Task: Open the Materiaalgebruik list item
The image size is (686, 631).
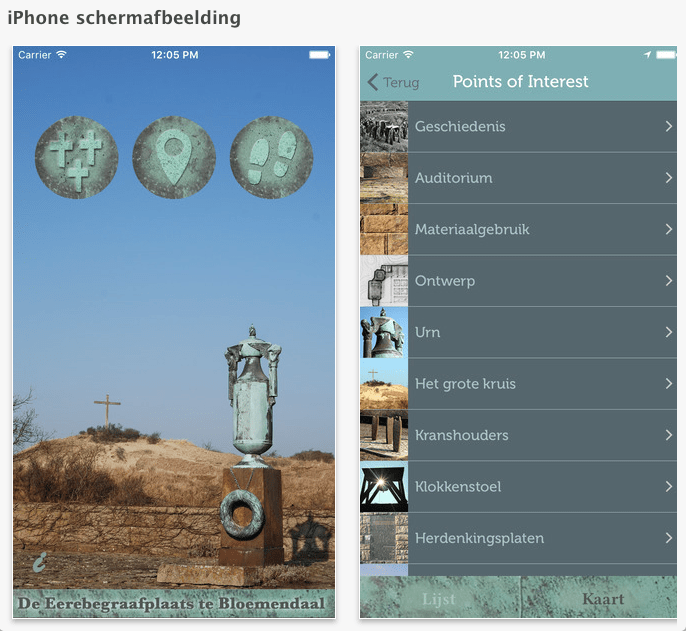Action: pyautogui.click(x=518, y=229)
